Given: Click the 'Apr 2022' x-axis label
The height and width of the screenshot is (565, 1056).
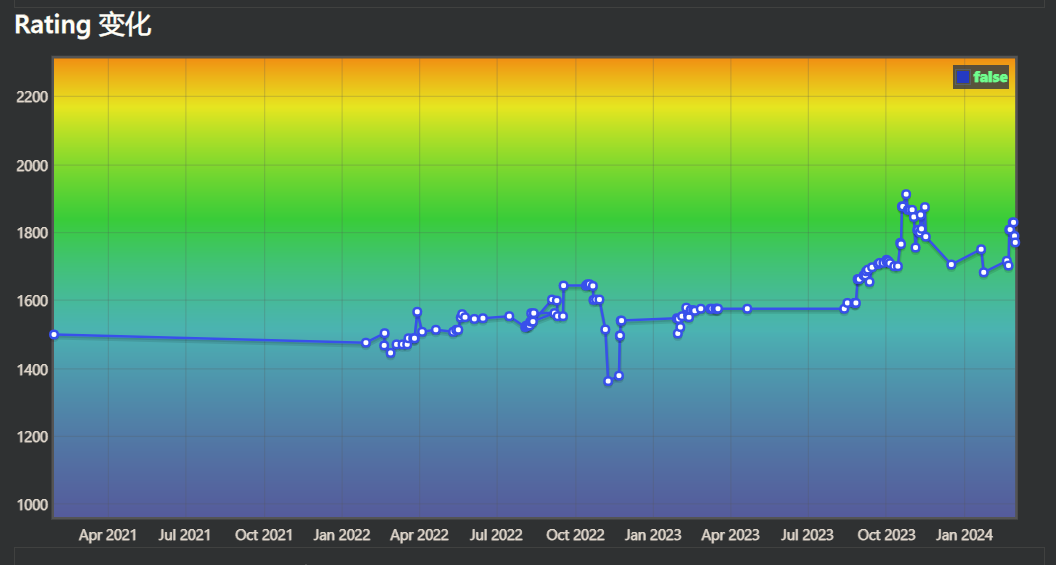Looking at the screenshot, I should [419, 535].
